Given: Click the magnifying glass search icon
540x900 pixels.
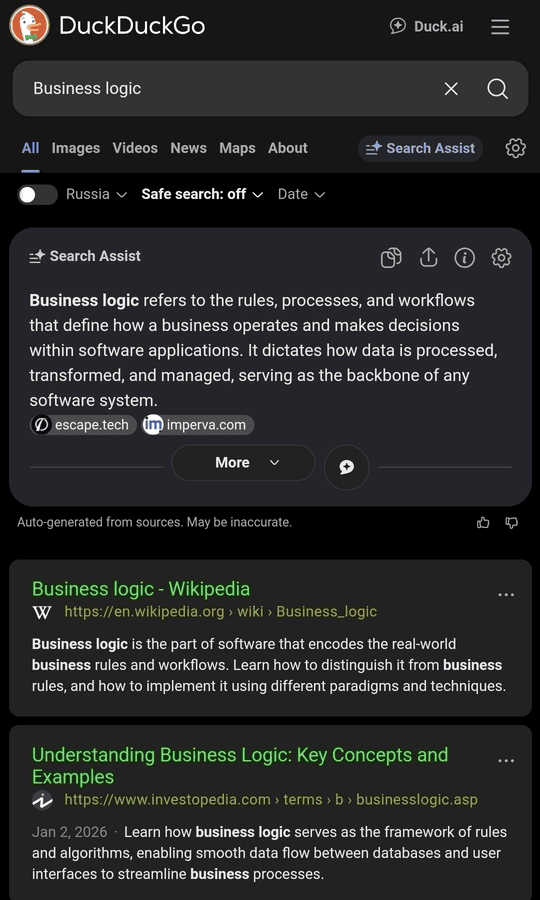Looking at the screenshot, I should [497, 89].
